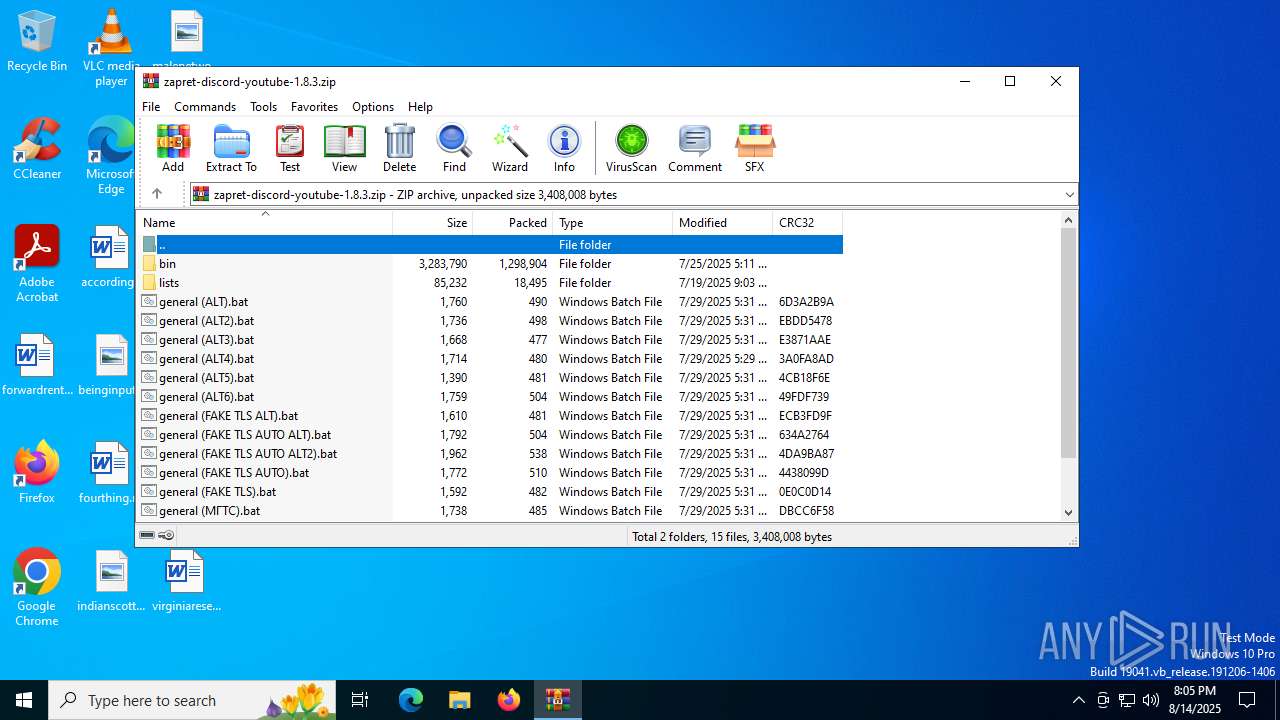This screenshot has width=1280, height=720.
Task: Select general (ALT3).bat file
Action: 490,340
